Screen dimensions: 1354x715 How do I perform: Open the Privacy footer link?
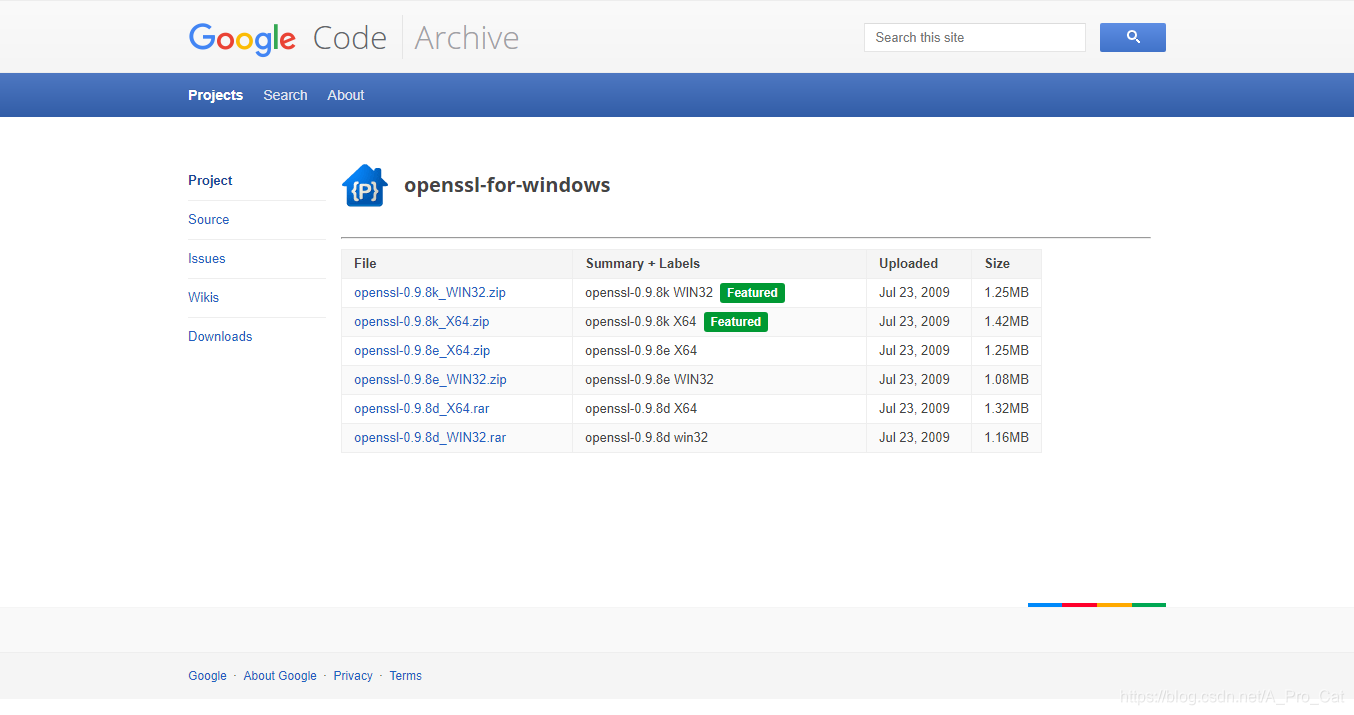pyautogui.click(x=353, y=676)
